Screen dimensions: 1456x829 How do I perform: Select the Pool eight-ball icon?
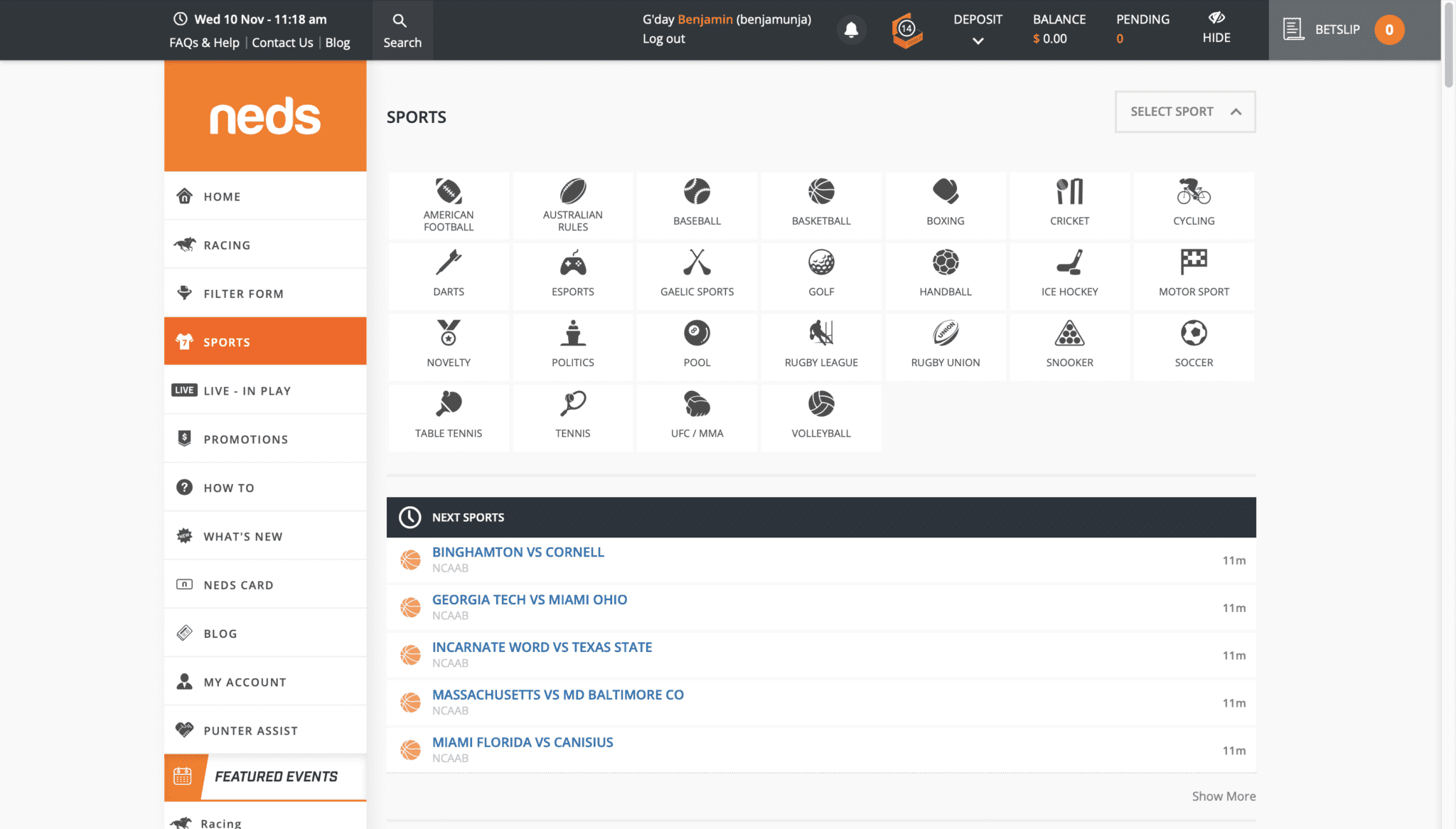point(697,333)
